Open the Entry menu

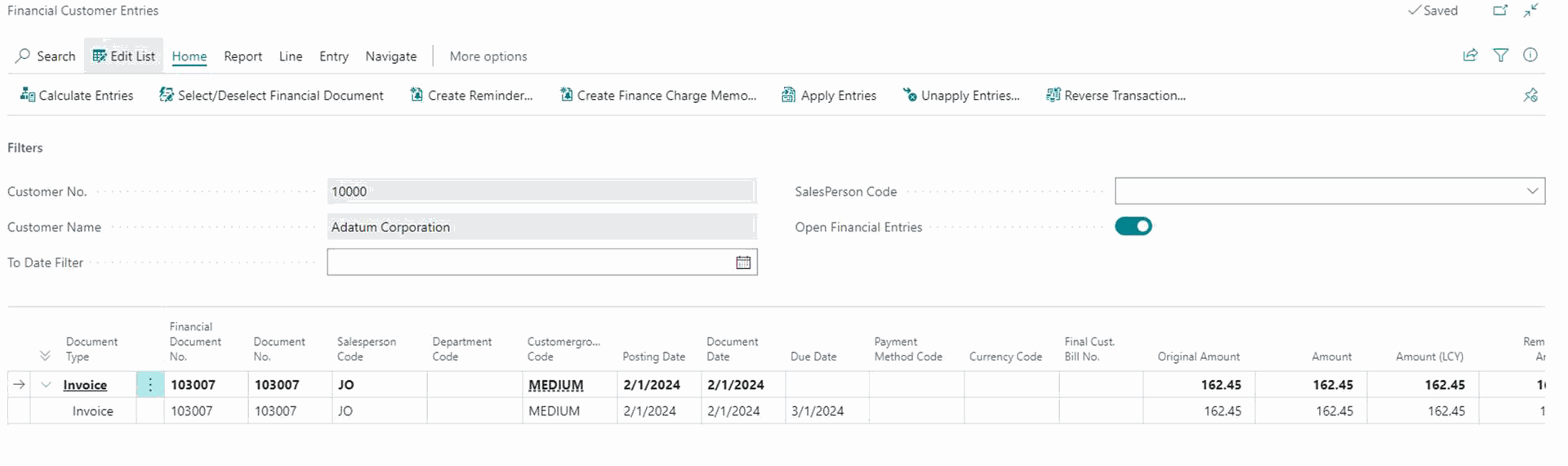[334, 56]
